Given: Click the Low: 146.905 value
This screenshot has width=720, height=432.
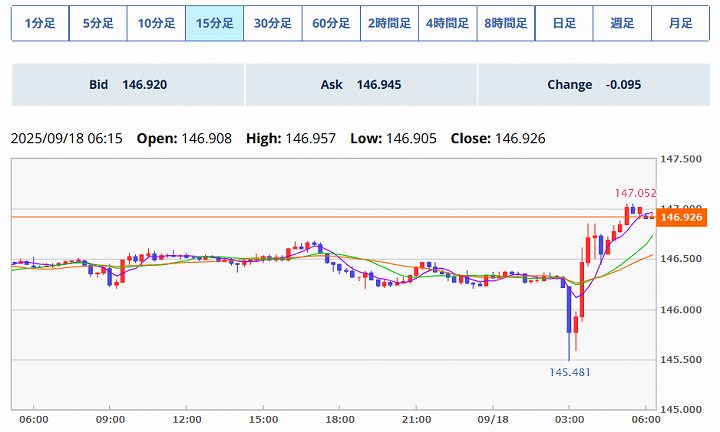Looking at the screenshot, I should click(x=393, y=138).
